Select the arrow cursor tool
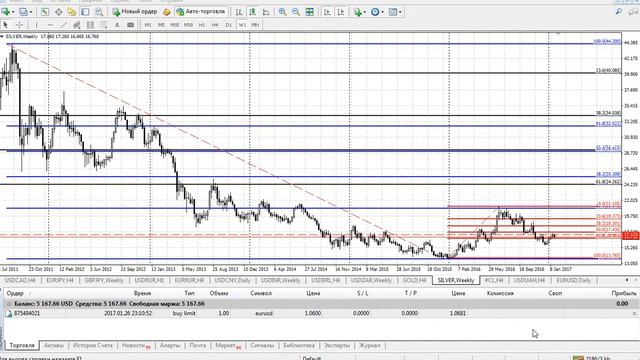Viewport: 640px width, 360px height. (5, 25)
